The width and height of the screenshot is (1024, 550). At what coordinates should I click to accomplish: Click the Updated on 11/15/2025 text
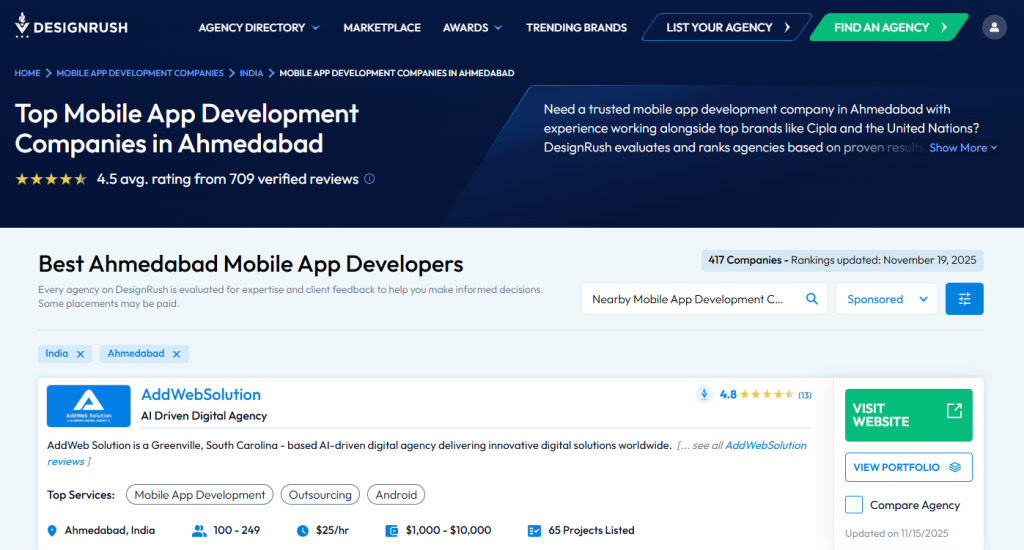point(896,533)
